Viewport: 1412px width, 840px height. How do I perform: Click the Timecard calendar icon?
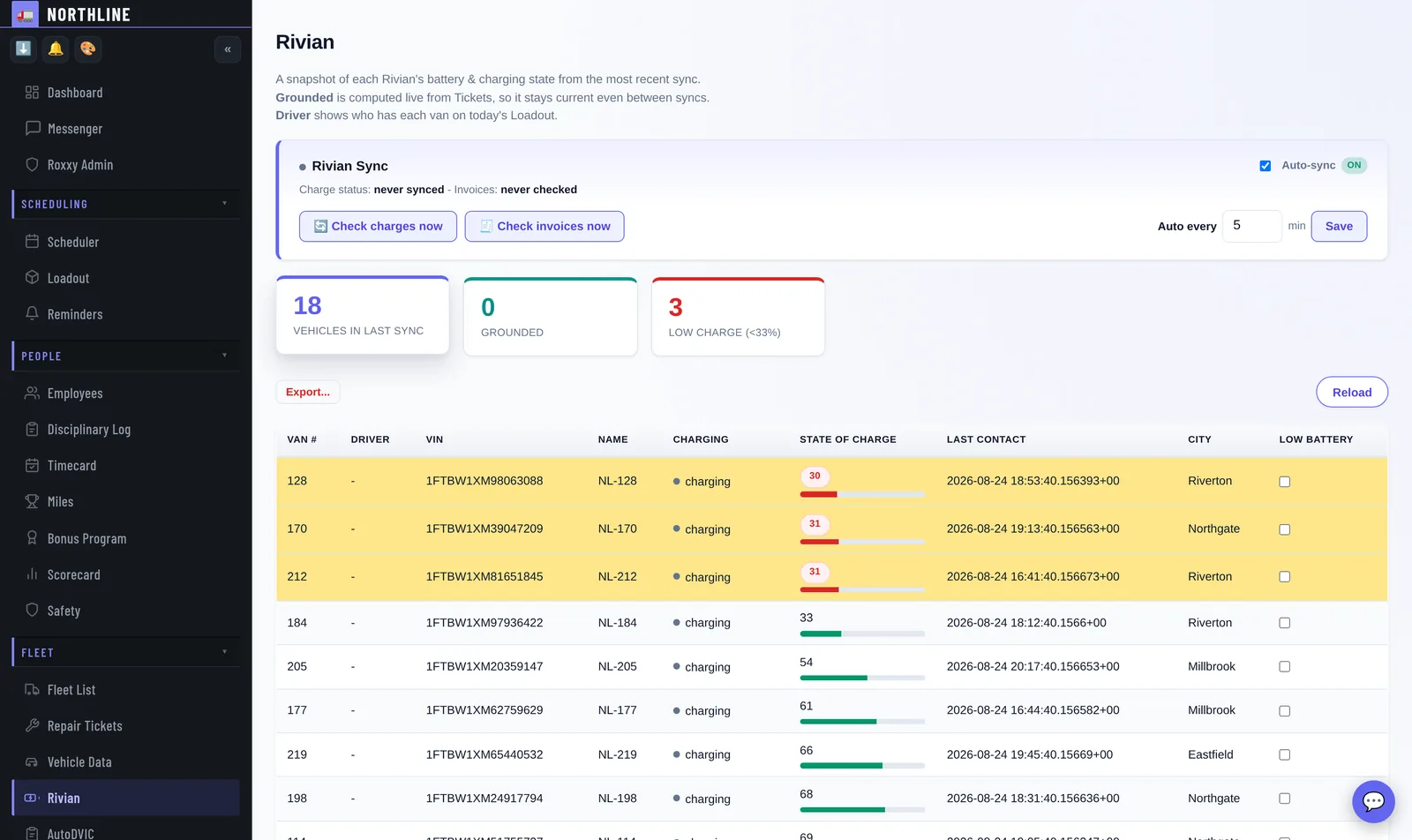coord(33,466)
